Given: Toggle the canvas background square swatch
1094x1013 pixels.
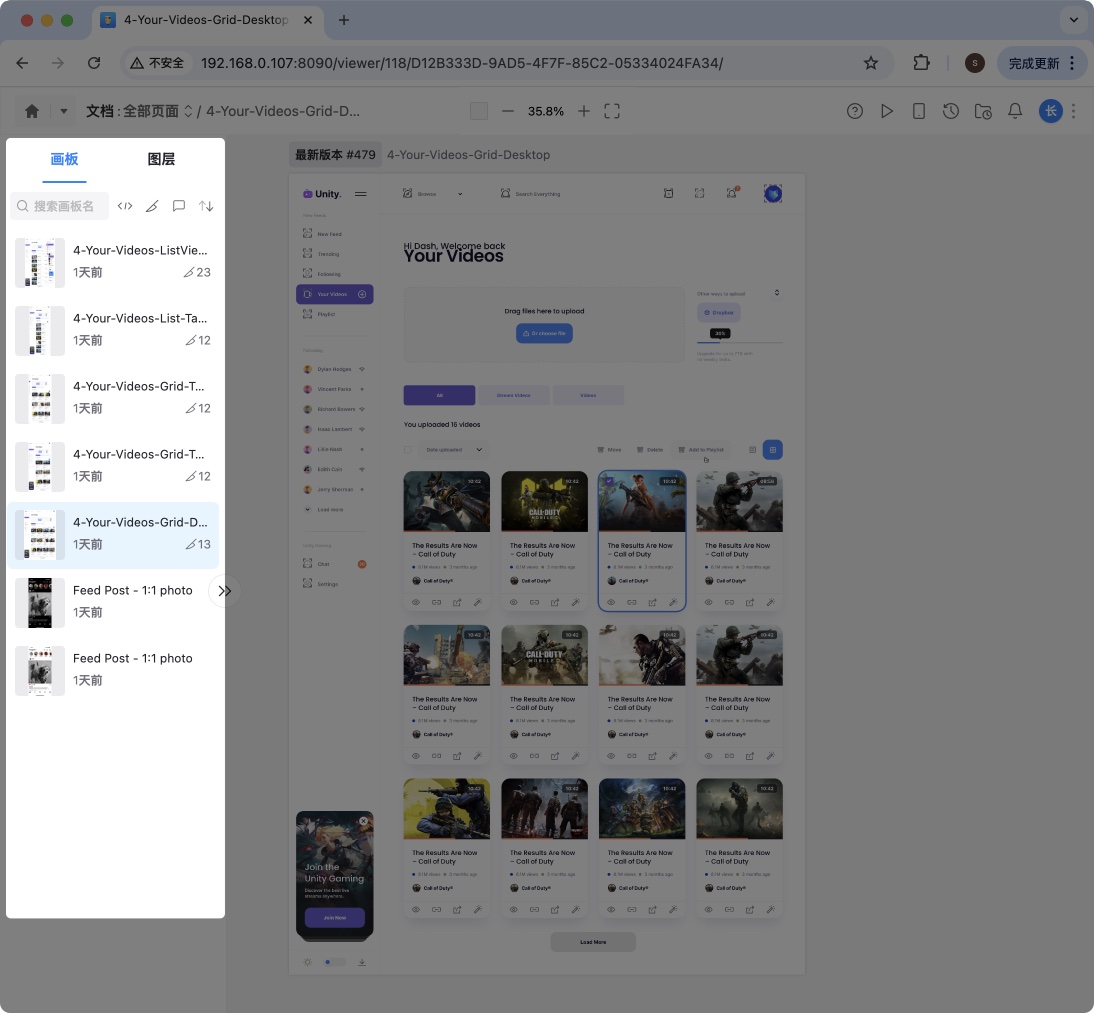Looking at the screenshot, I should tap(479, 111).
